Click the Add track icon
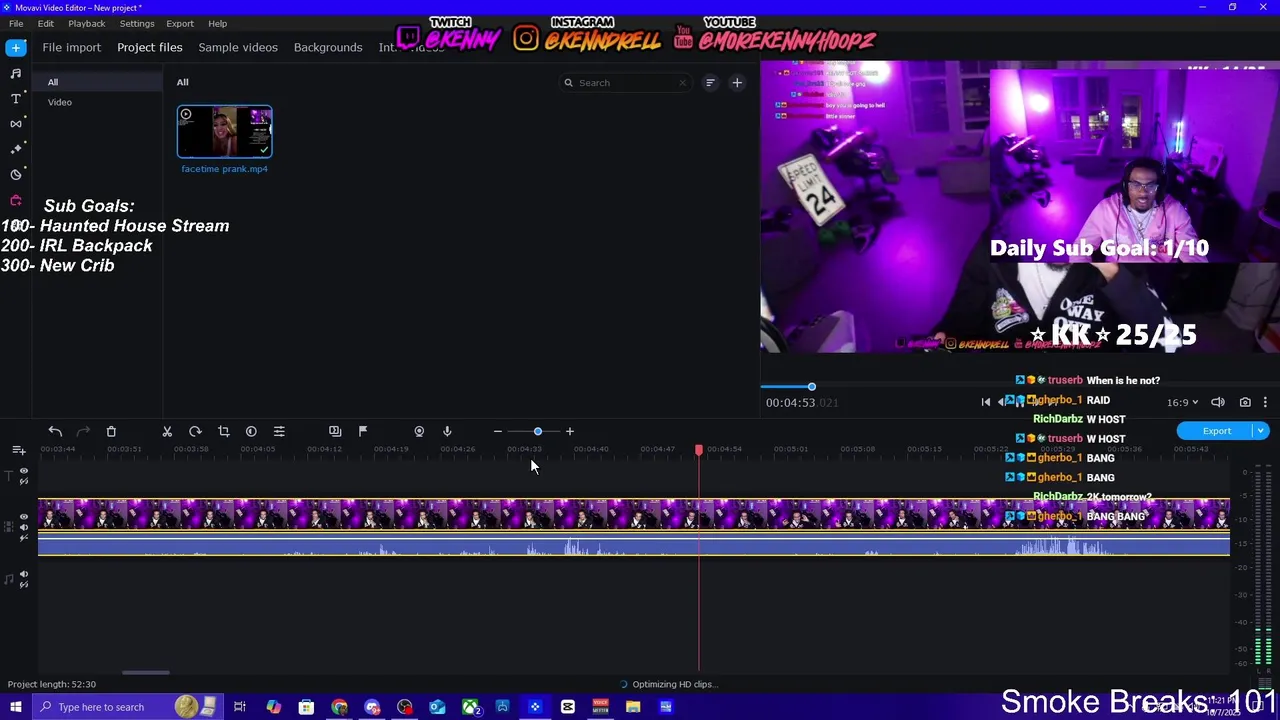This screenshot has height=720, width=1280. (18, 451)
